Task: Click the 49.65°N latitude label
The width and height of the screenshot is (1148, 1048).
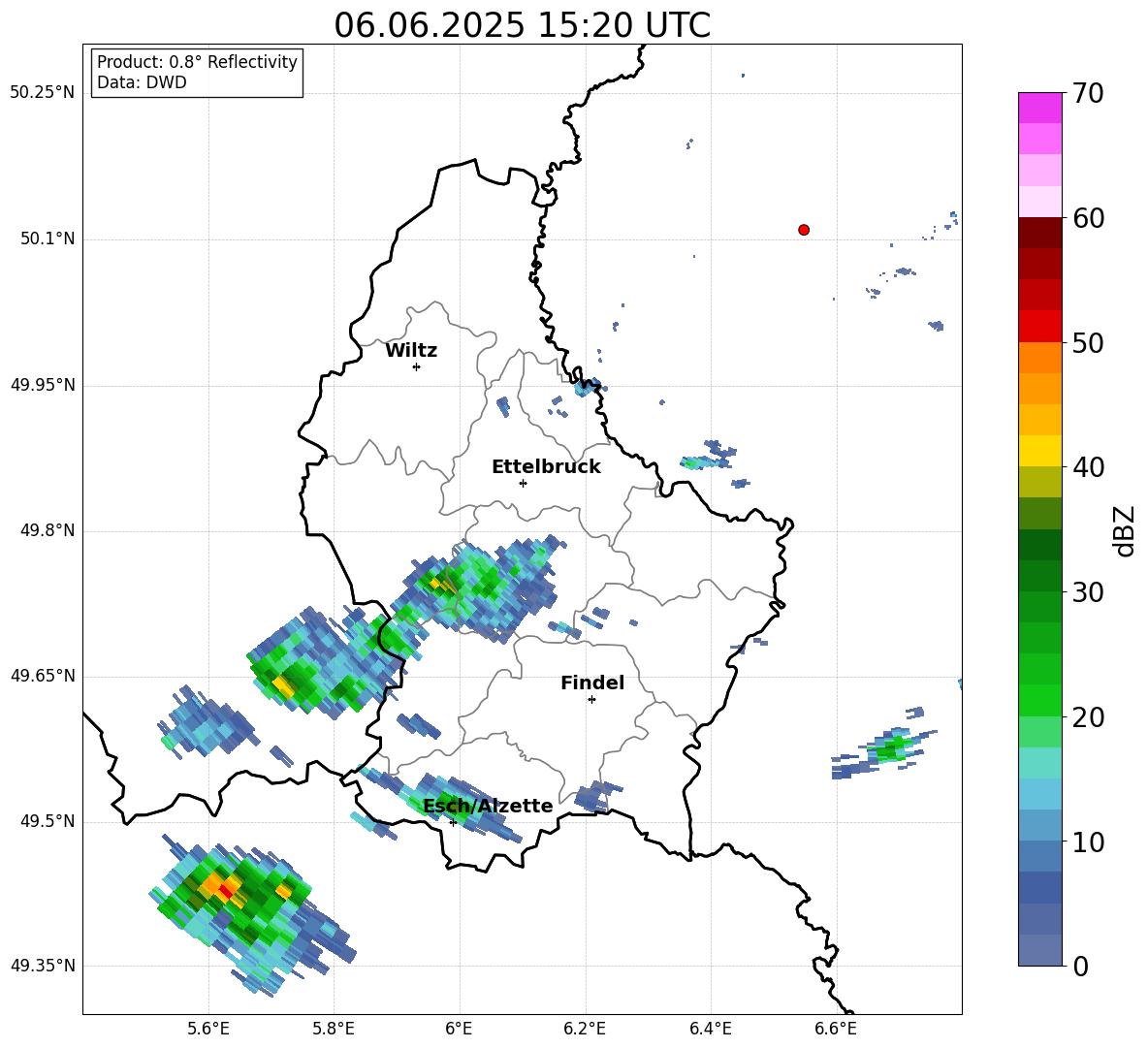Action: tap(42, 675)
